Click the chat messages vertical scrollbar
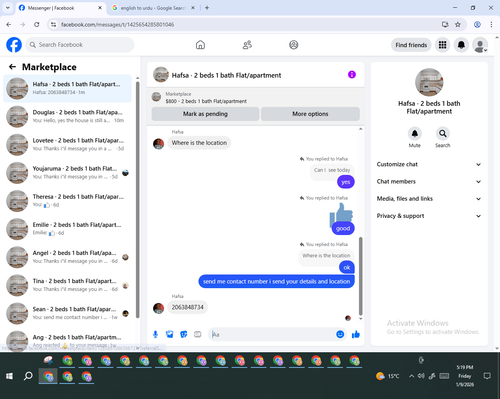This screenshot has height=399, width=500. click(x=360, y=276)
